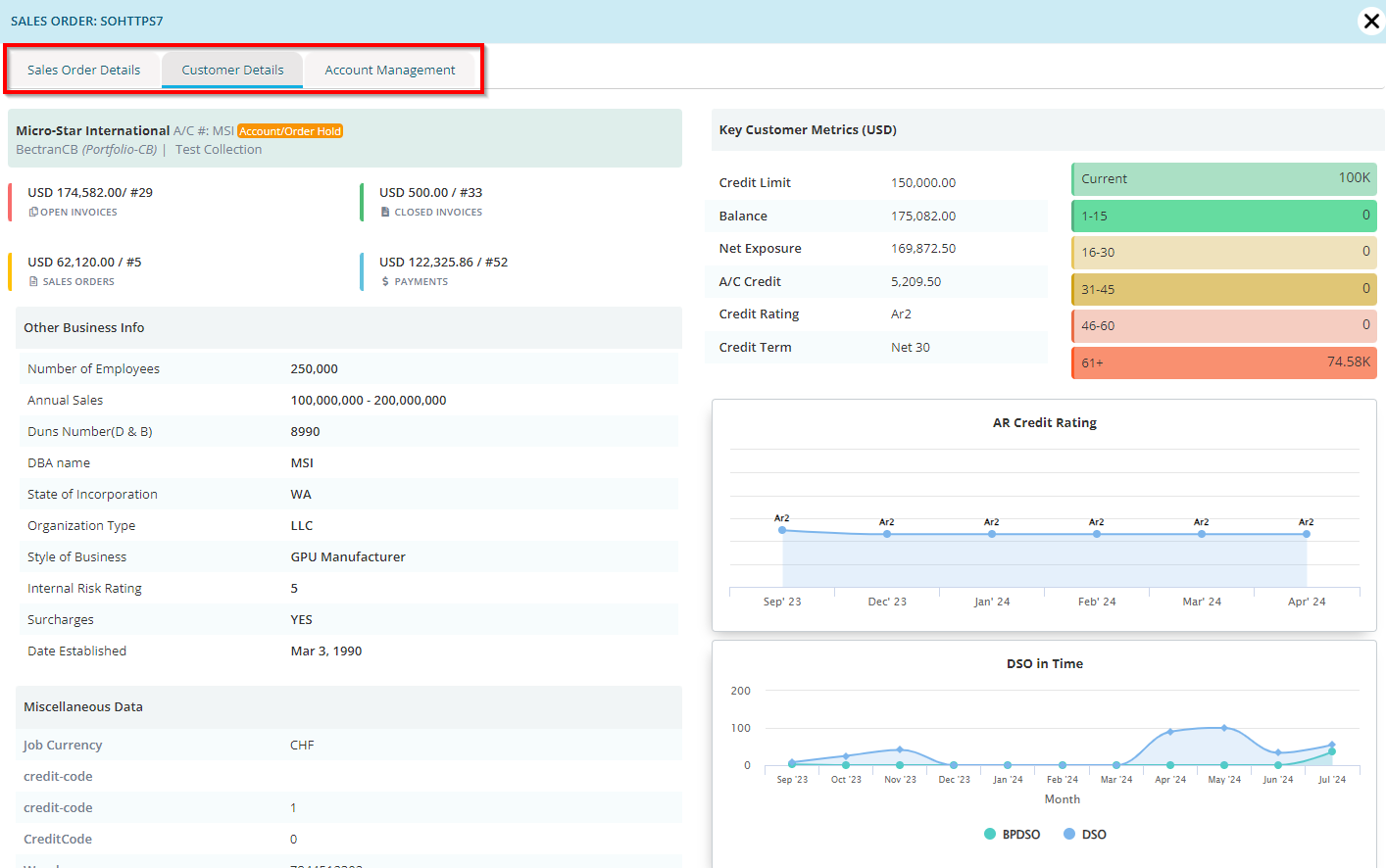Click the 31-45 aging bucket bar
Viewport: 1386px width, 868px height.
(1224, 289)
